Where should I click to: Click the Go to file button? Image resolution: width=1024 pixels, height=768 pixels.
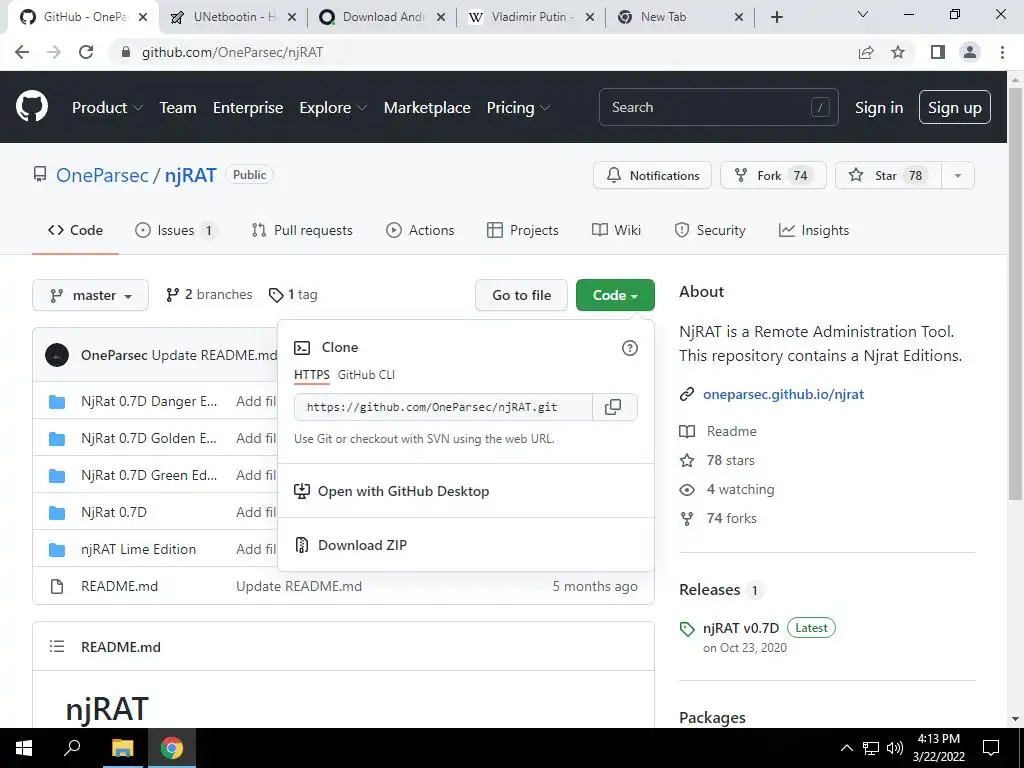point(521,295)
